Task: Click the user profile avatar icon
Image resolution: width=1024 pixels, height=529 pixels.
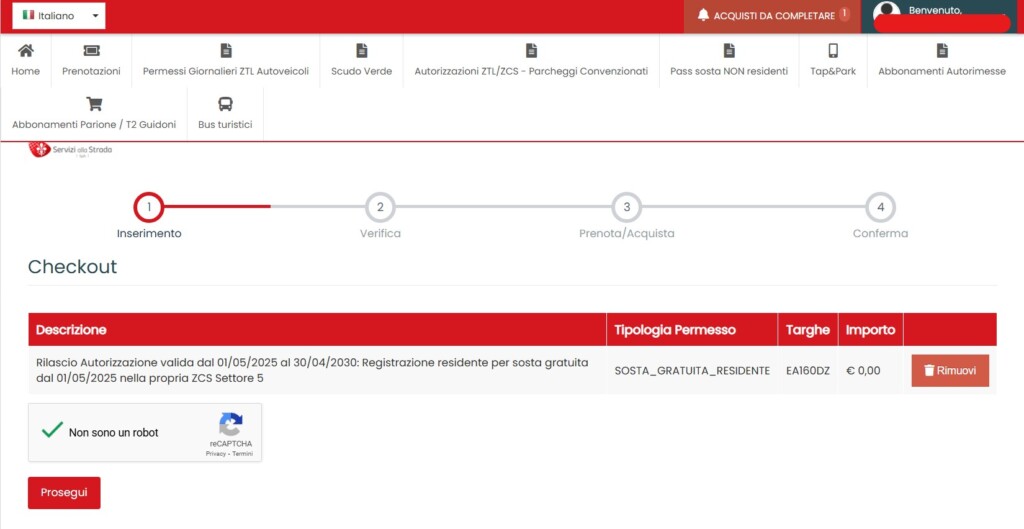Action: tap(886, 14)
